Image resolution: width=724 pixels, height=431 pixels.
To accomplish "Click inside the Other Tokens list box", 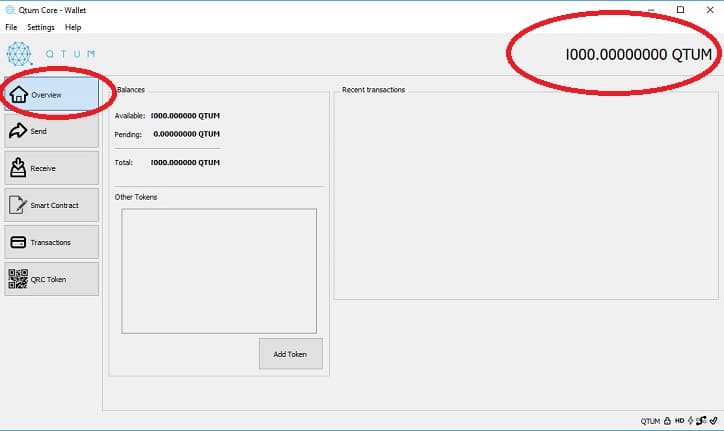I will pos(219,271).
